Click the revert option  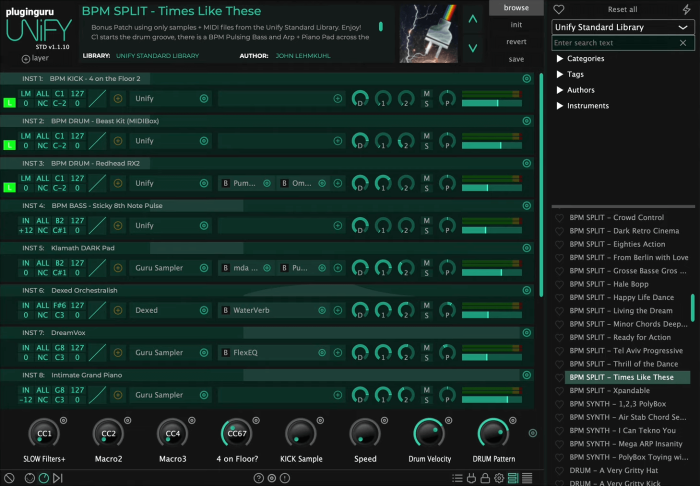516,42
